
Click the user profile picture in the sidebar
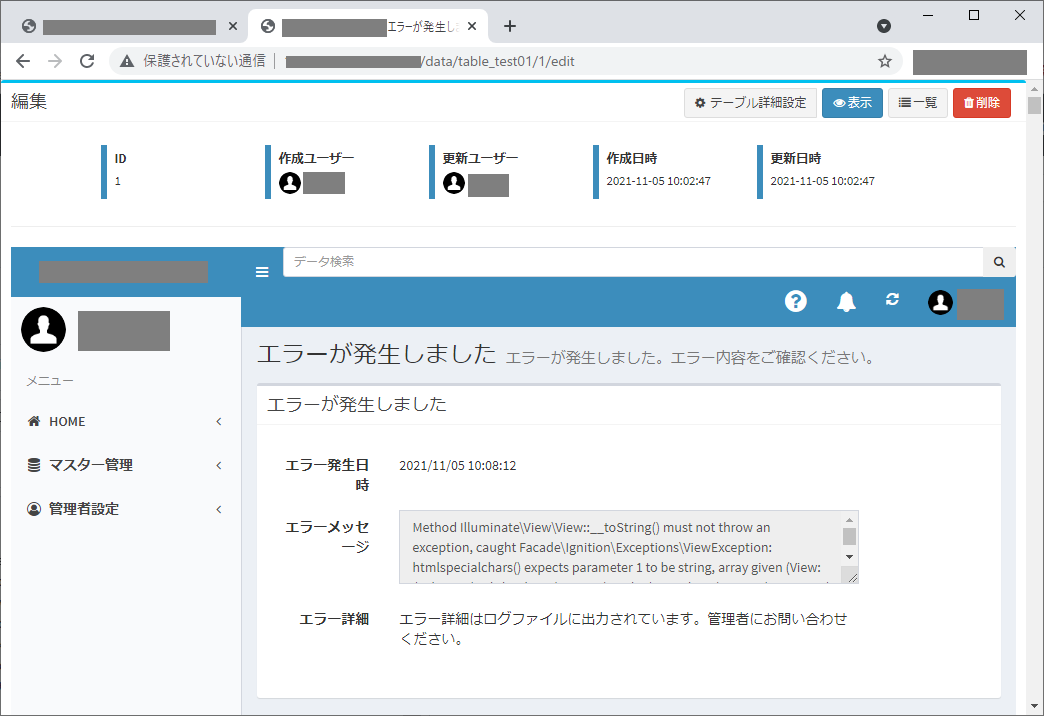pyautogui.click(x=43, y=329)
